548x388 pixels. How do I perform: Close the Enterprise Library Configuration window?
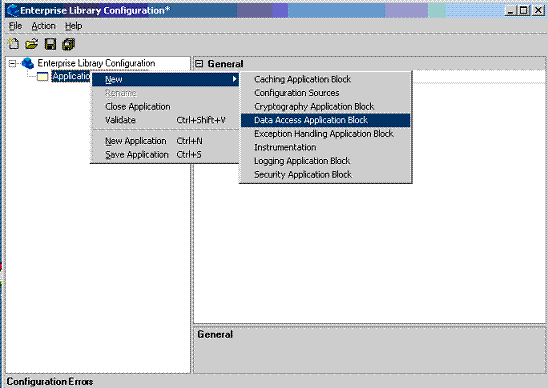(x=538, y=10)
